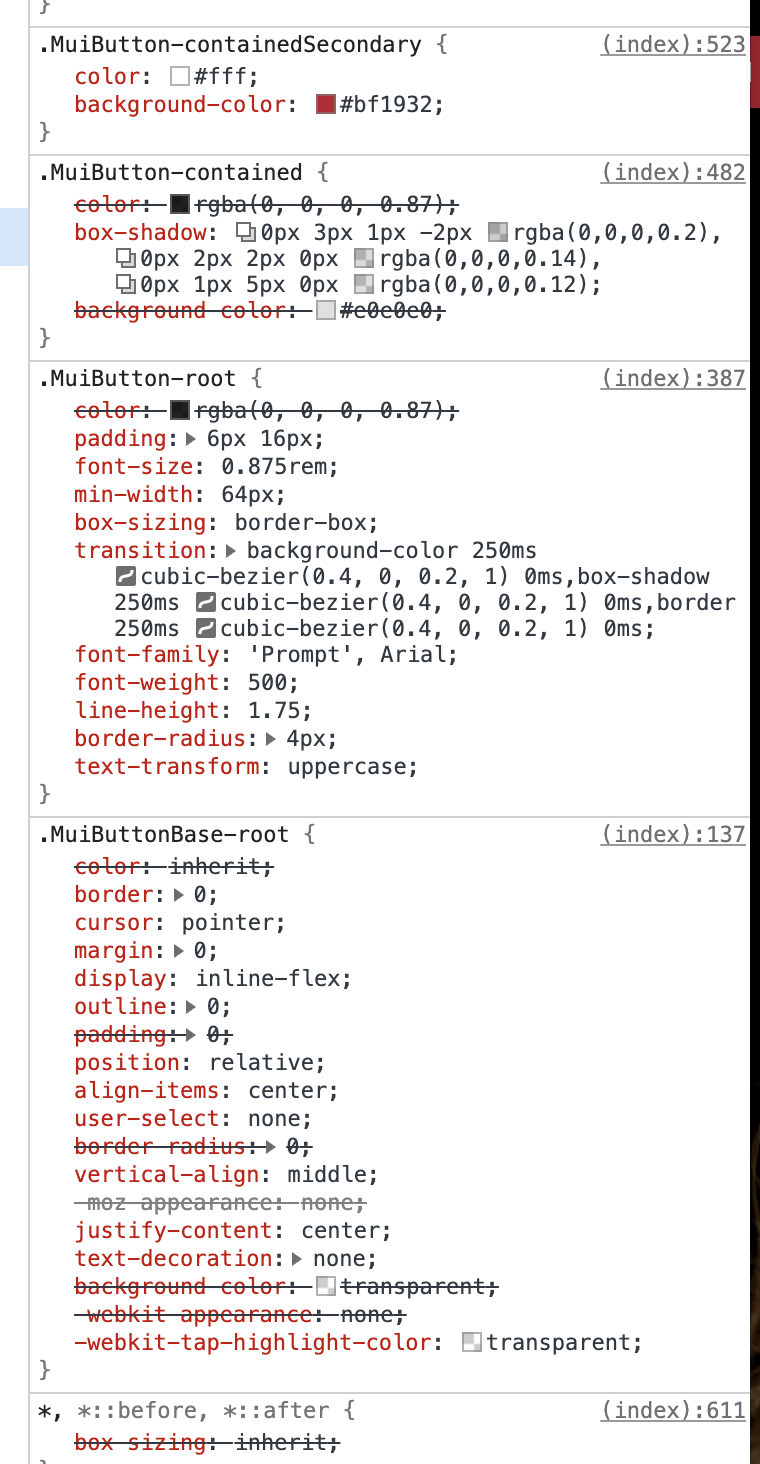The image size is (760, 1464).
Task: Open (index):482 source for MuiButton-contained
Action: [672, 172]
